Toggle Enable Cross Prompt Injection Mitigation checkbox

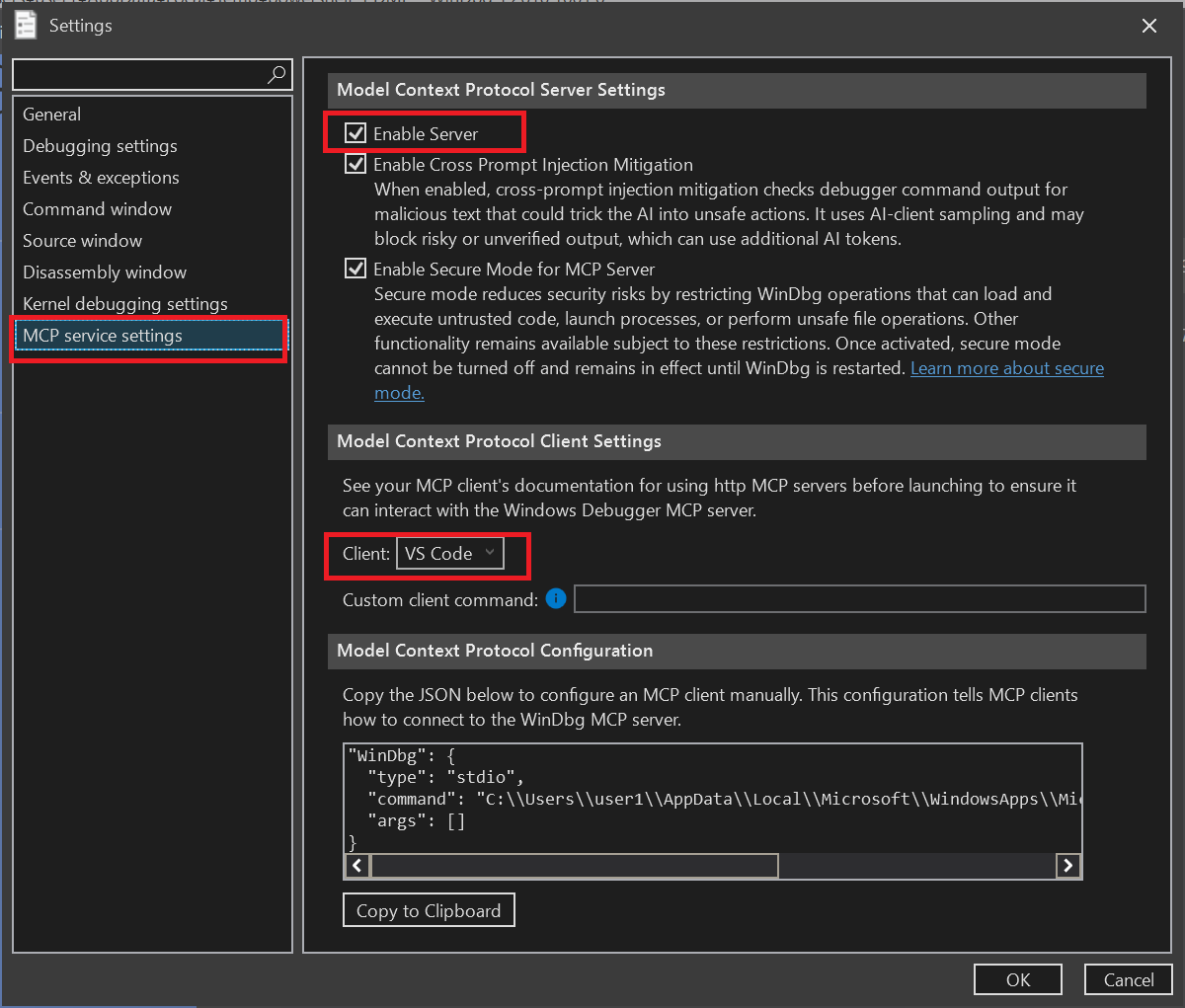(355, 164)
